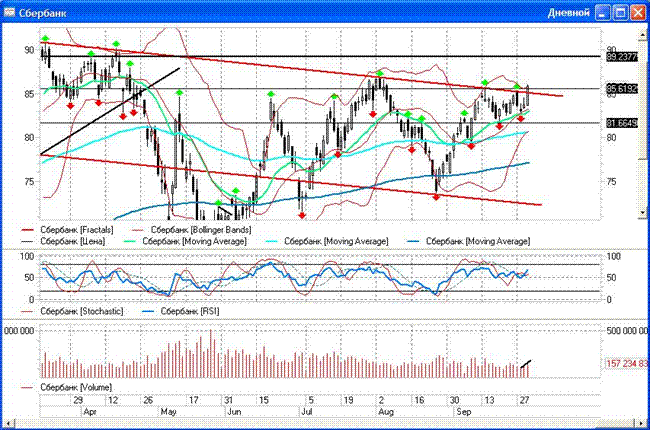Viewport: 650px width, 430px height.
Task: Select the Сбербанк [Цена] legend entry
Action: coord(63,241)
